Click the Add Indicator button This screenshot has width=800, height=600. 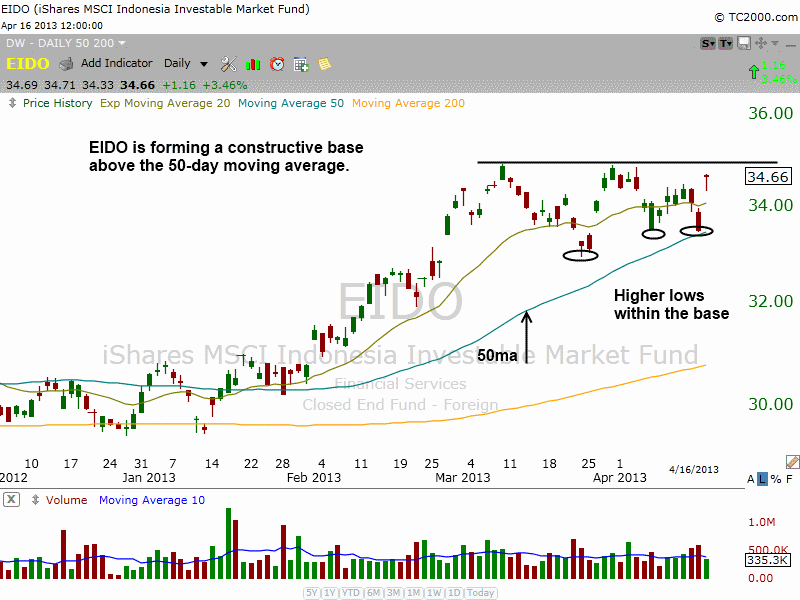click(x=117, y=63)
